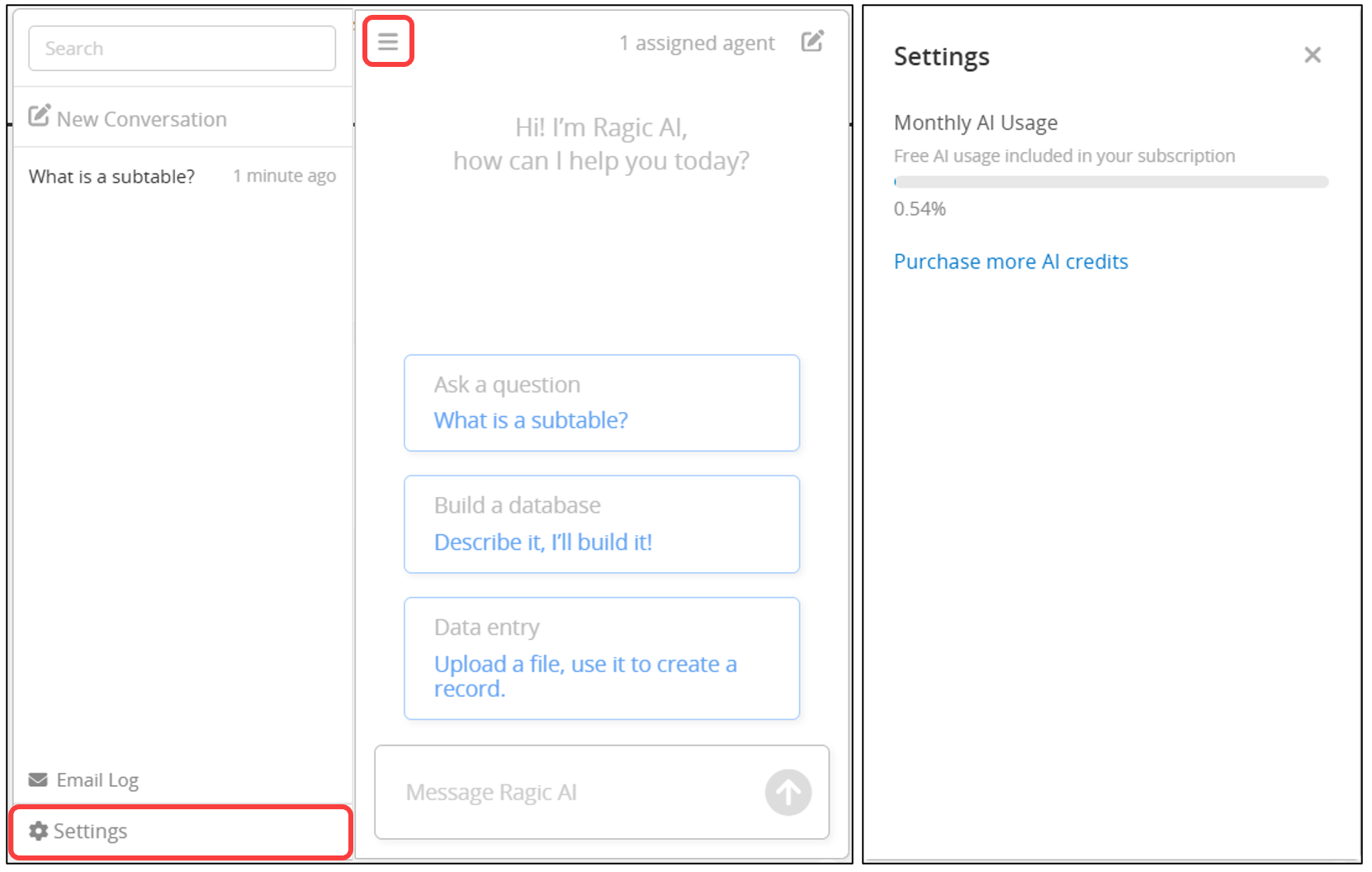Click the edit icon beside assigned agent
This screenshot has height=872, width=1372.
click(x=812, y=41)
